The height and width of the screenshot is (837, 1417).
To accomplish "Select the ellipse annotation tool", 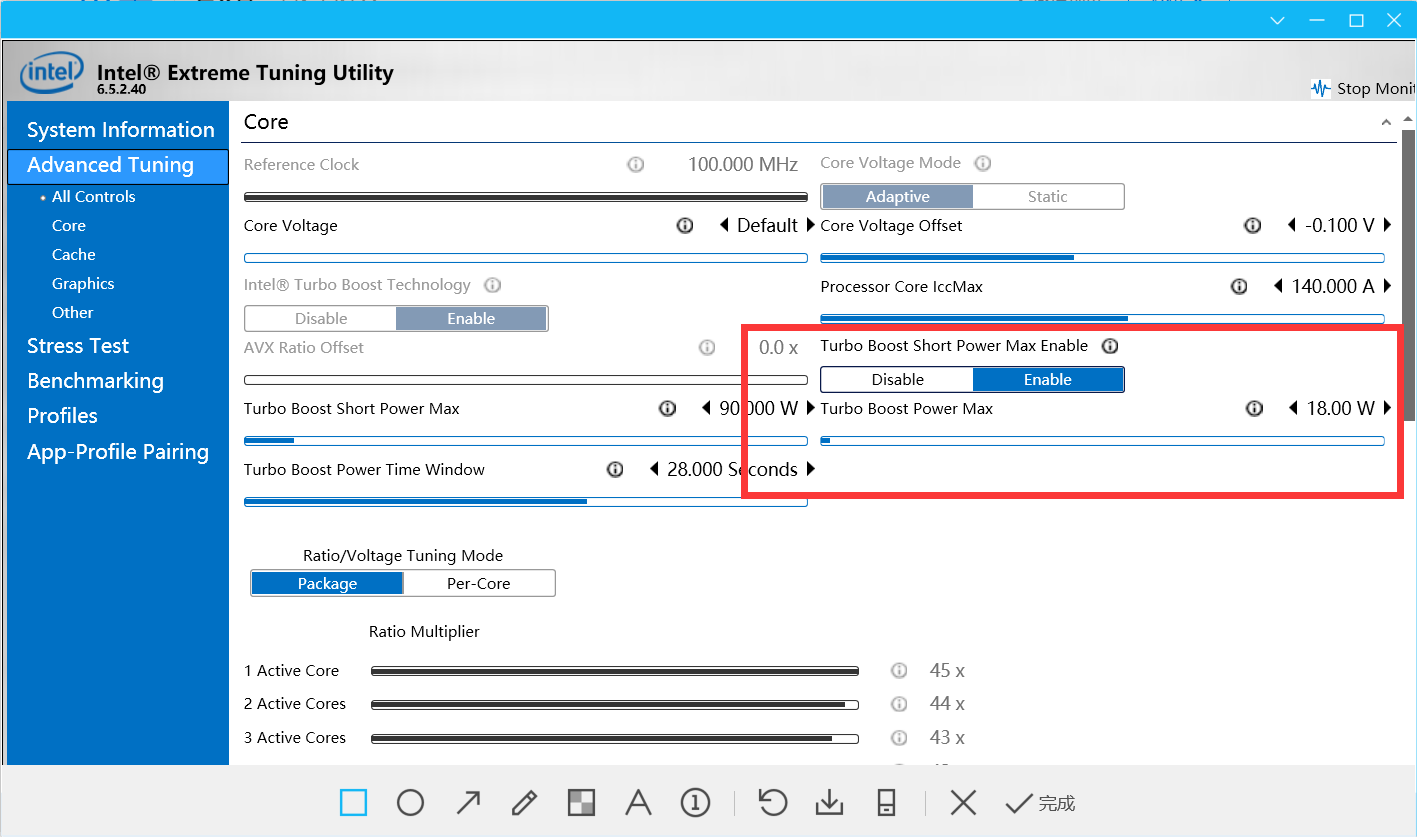I will click(x=410, y=802).
